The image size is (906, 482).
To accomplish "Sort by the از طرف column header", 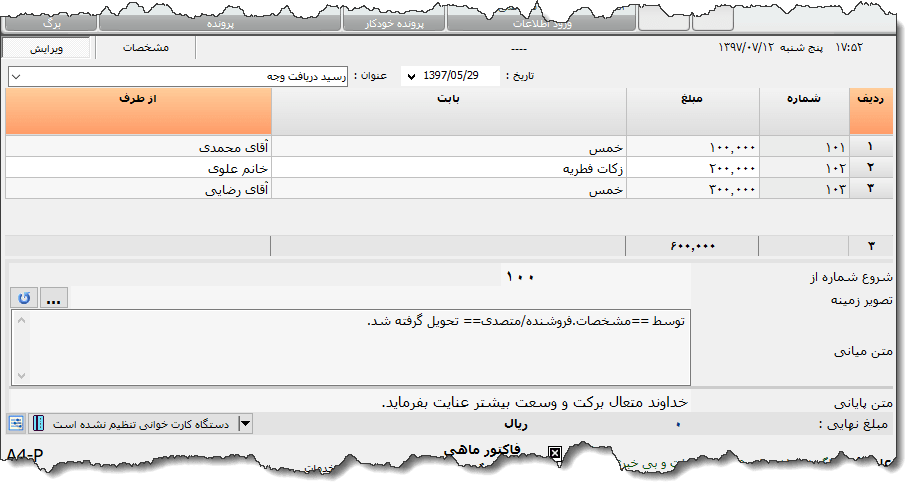I will [x=139, y=111].
